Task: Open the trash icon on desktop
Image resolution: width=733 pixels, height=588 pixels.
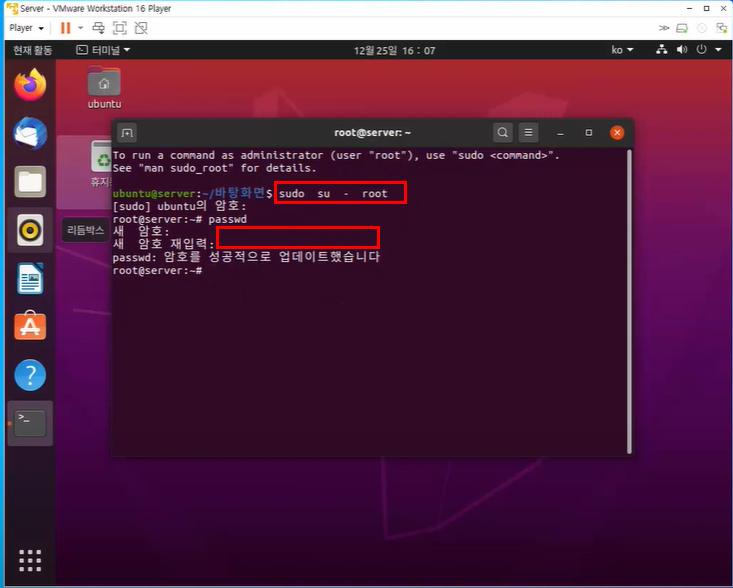Action: 101,164
